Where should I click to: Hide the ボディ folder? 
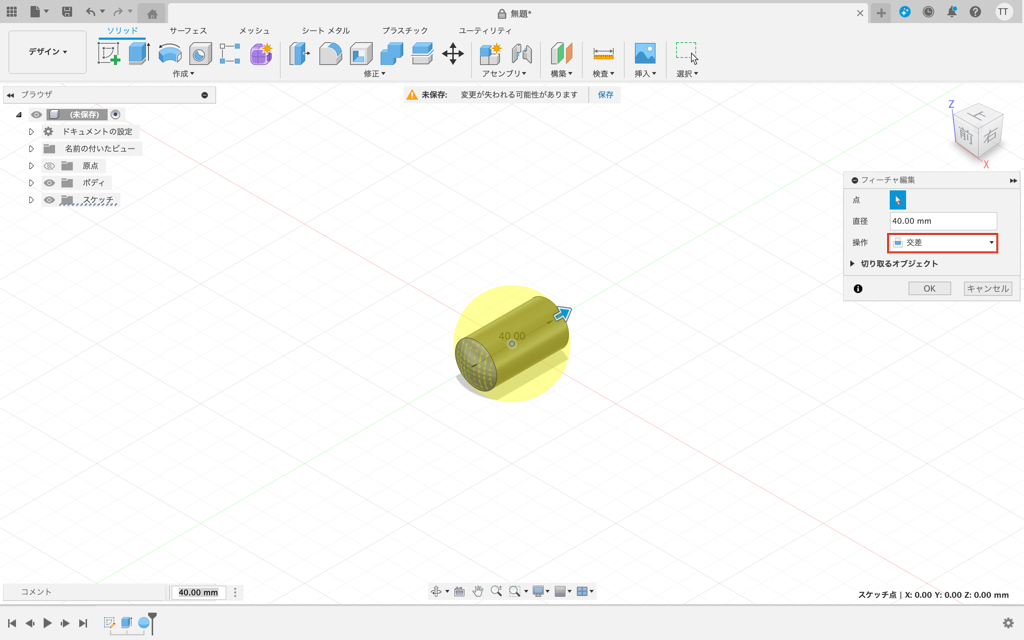pos(49,183)
